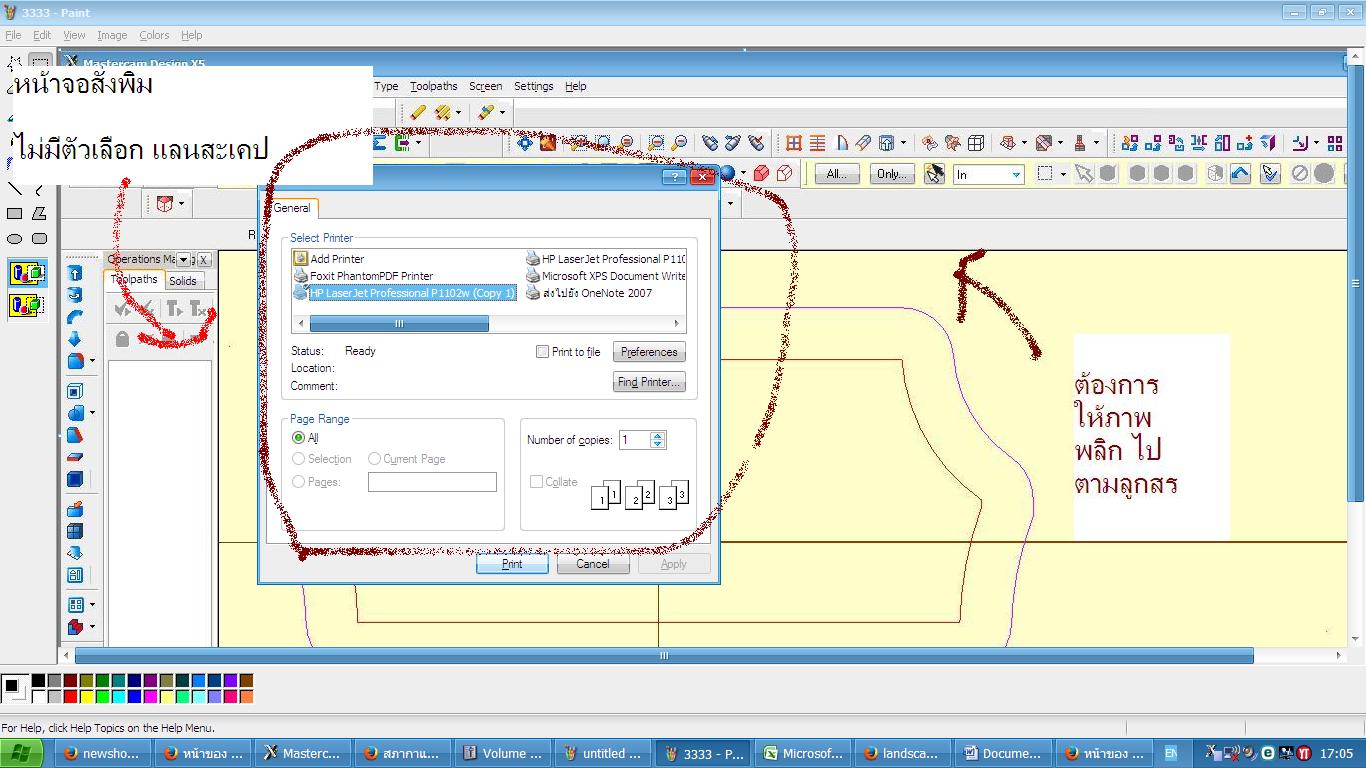
Task: Click the red solid cube shading icon
Action: point(762,173)
